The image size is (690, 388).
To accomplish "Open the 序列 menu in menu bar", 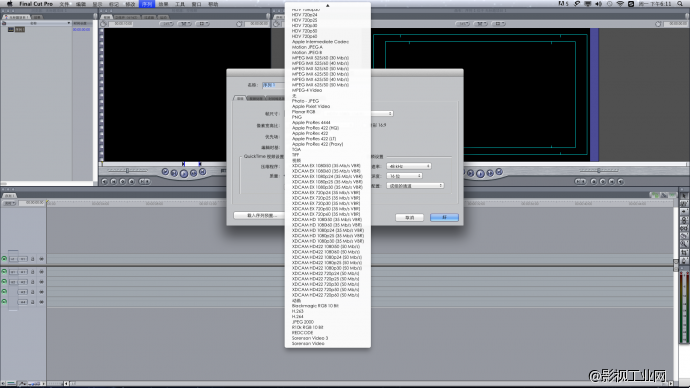I will pos(147,4).
